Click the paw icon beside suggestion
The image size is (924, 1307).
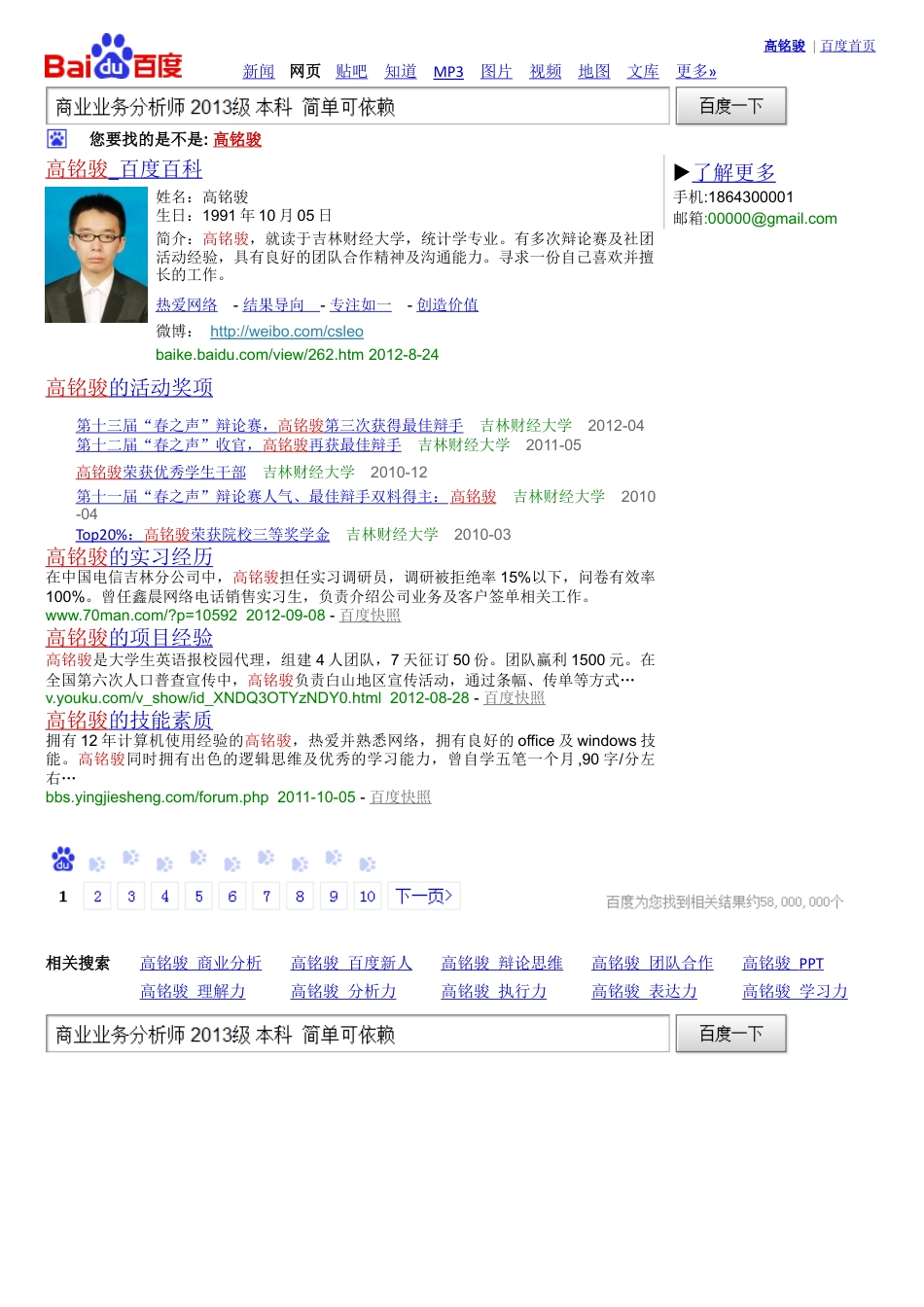[57, 139]
